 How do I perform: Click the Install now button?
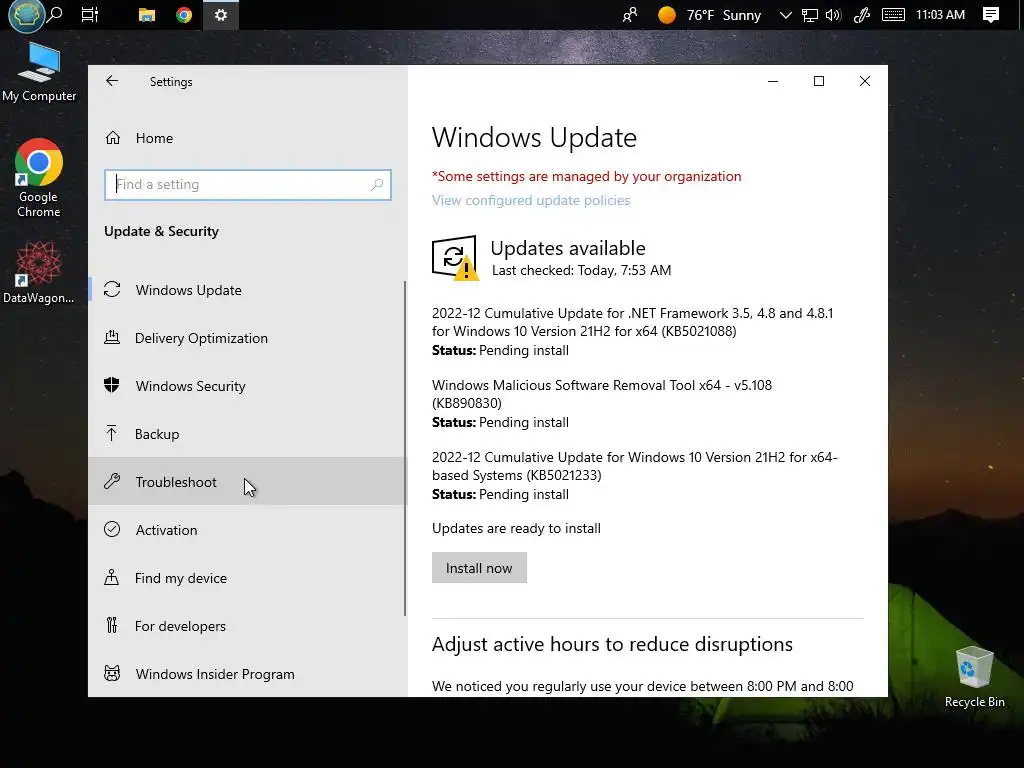pos(479,568)
